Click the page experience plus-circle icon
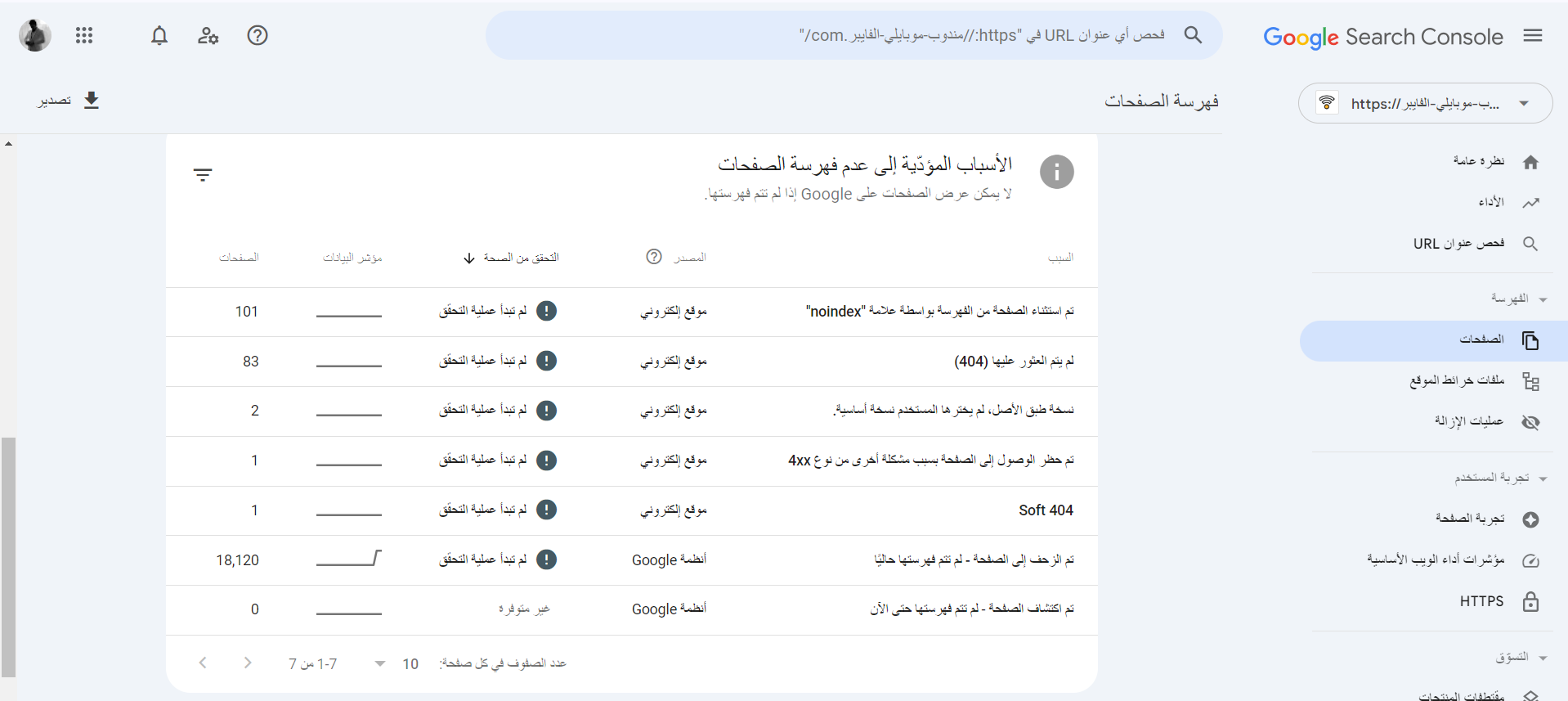1568x701 pixels. pyautogui.click(x=1531, y=519)
